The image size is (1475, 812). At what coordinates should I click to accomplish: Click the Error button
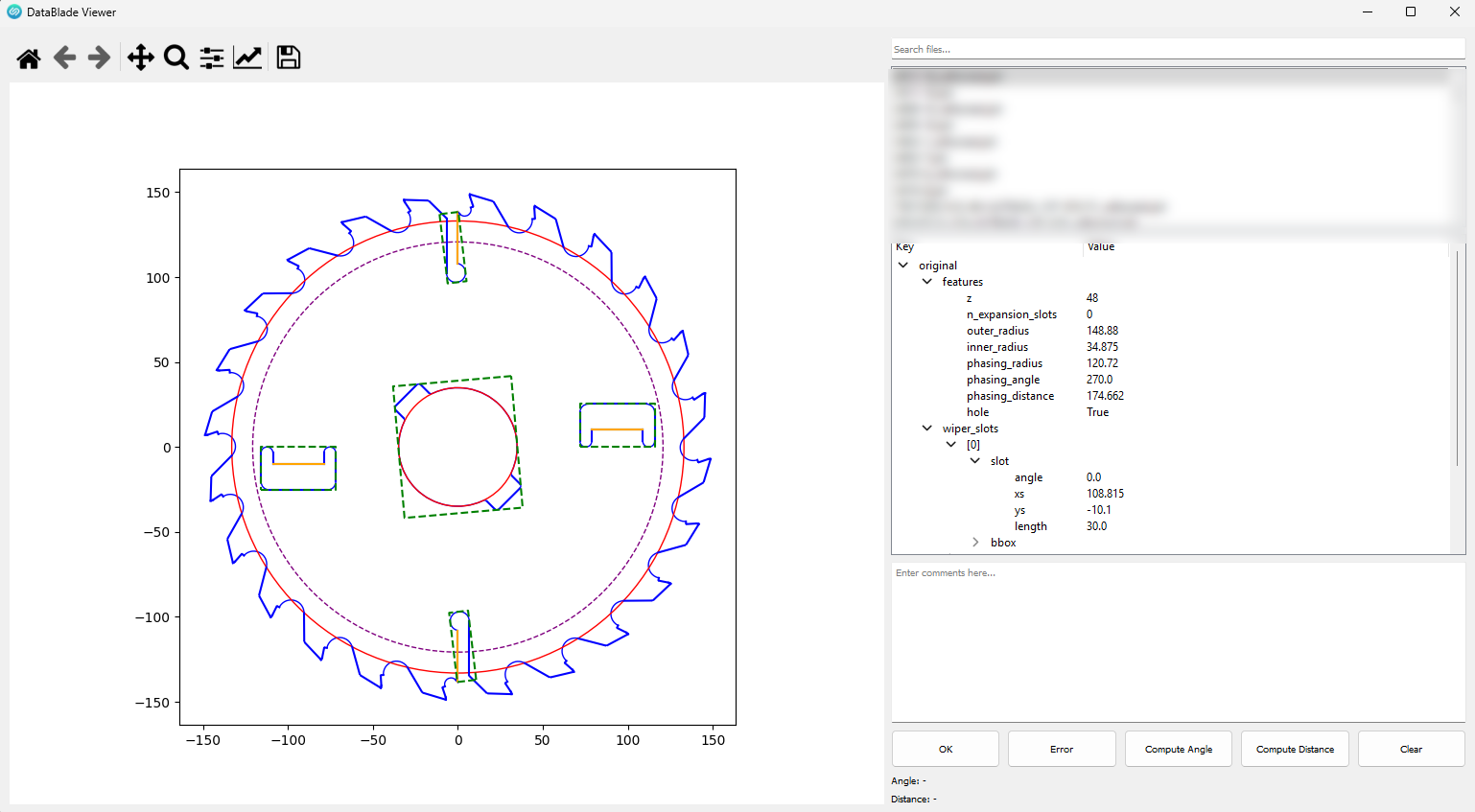point(1062,749)
